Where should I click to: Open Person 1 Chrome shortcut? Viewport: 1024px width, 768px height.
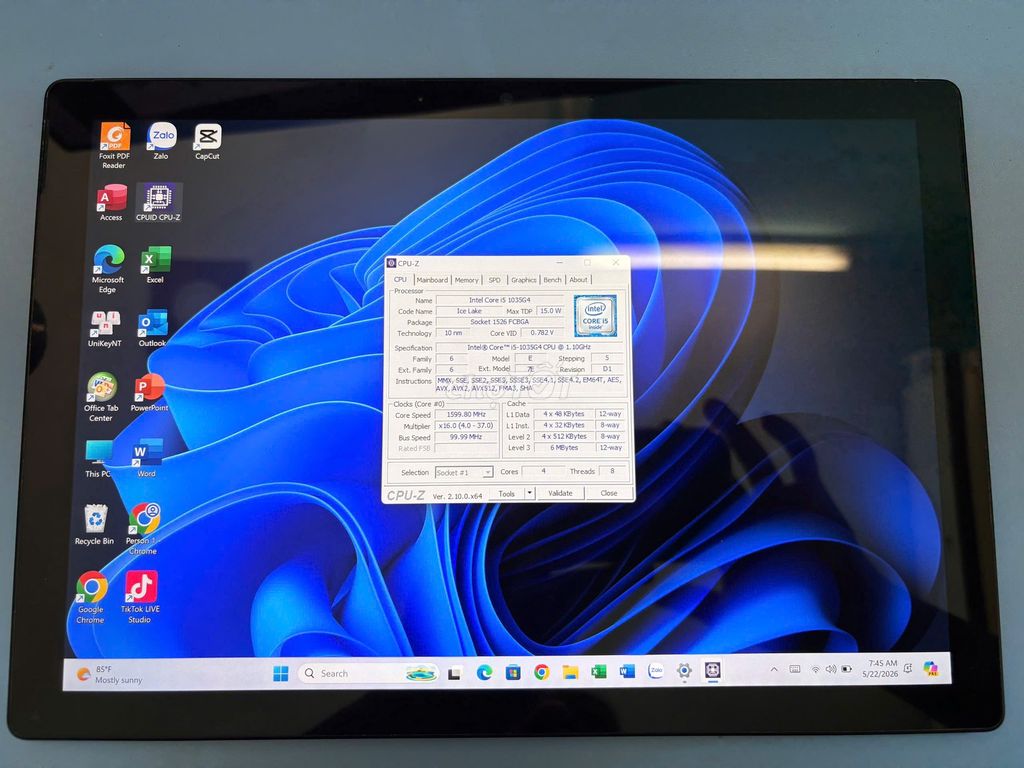tap(143, 529)
